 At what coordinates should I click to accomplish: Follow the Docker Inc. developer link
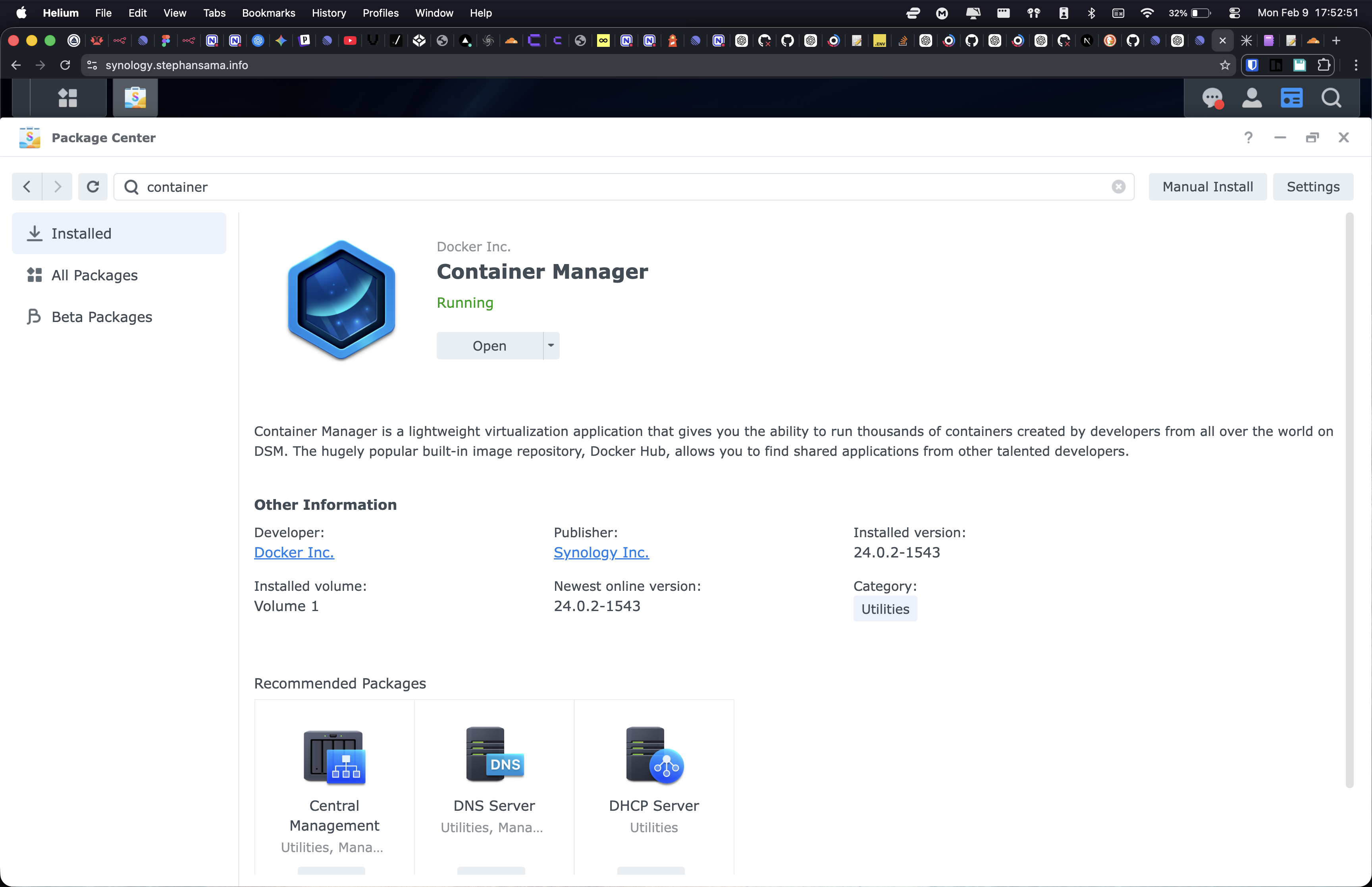[x=294, y=552]
